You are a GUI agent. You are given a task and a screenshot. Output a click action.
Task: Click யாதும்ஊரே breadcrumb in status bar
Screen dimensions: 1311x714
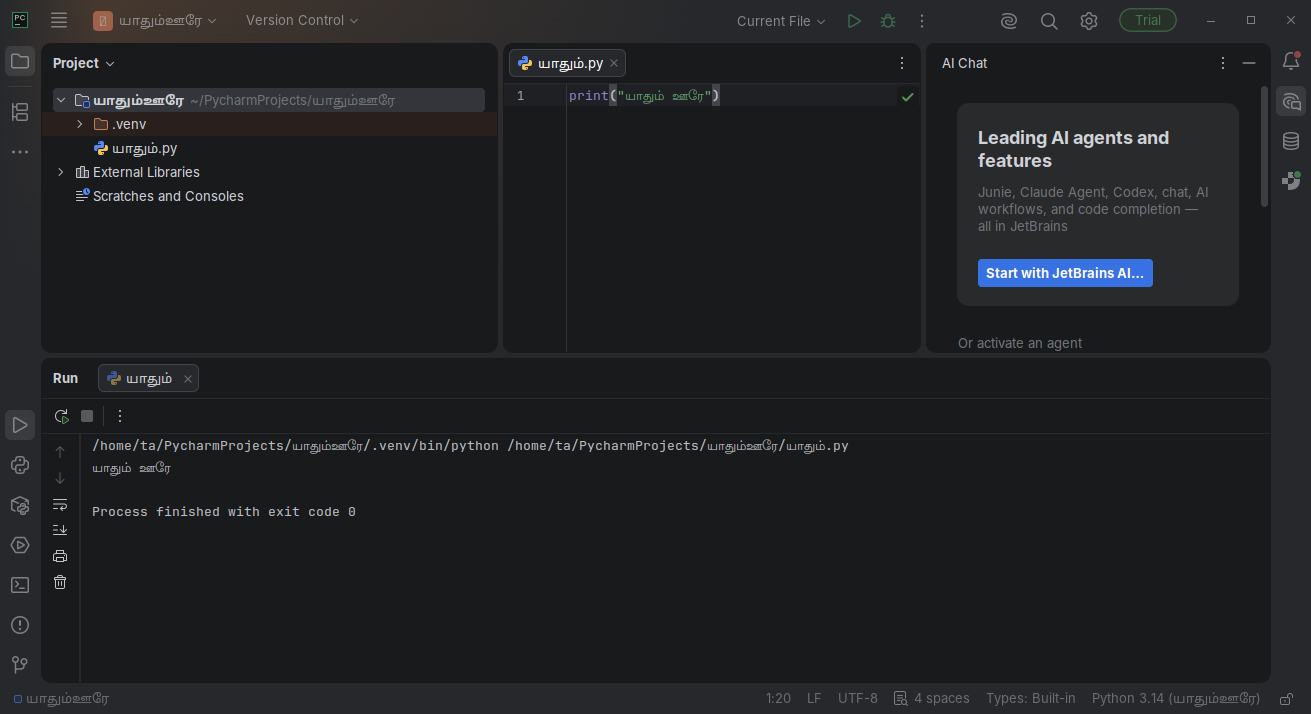pyautogui.click(x=62, y=698)
